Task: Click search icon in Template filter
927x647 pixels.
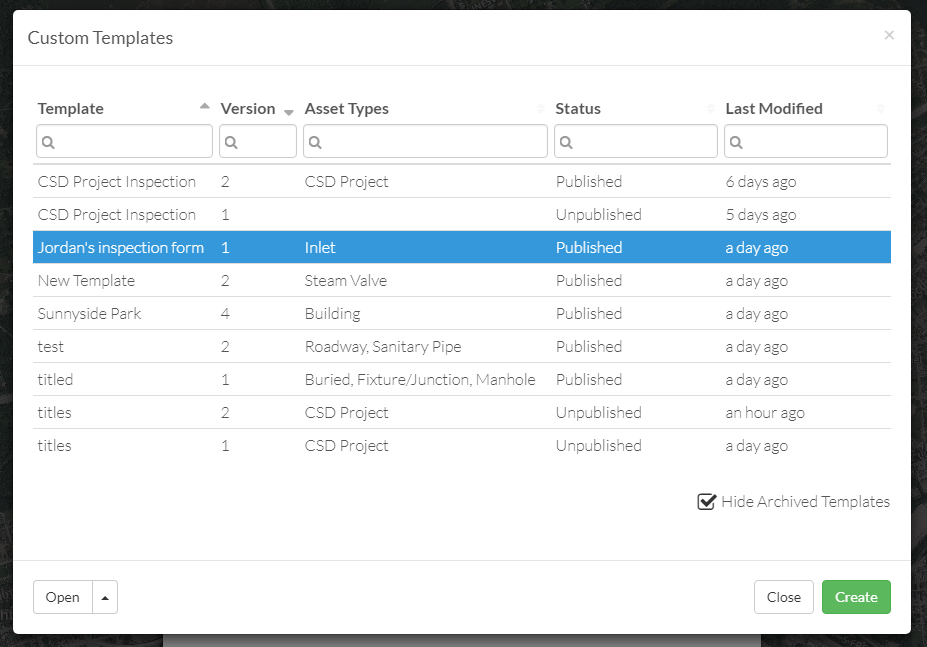Action: [48, 142]
